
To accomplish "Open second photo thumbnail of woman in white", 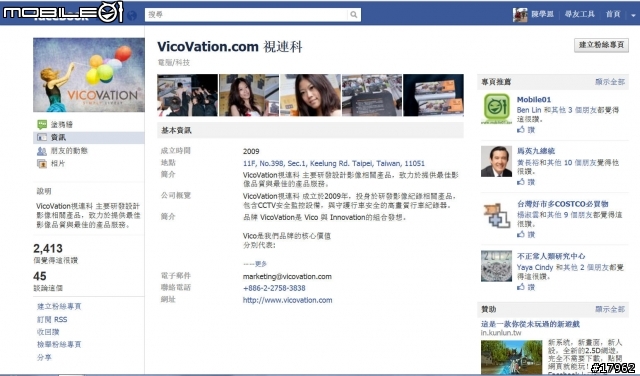I will point(249,95).
